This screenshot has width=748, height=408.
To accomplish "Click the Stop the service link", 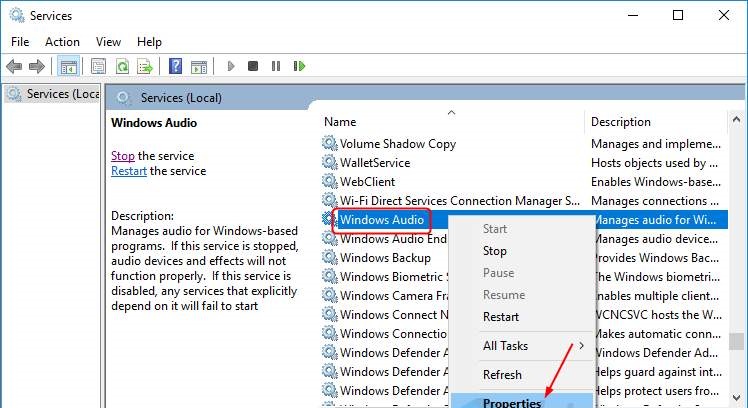I will [x=123, y=156].
